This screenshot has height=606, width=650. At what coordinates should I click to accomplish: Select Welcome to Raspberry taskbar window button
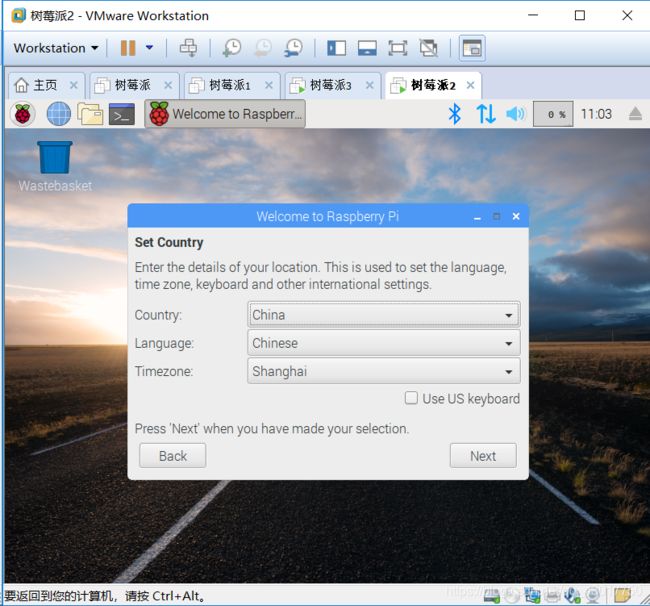point(225,114)
